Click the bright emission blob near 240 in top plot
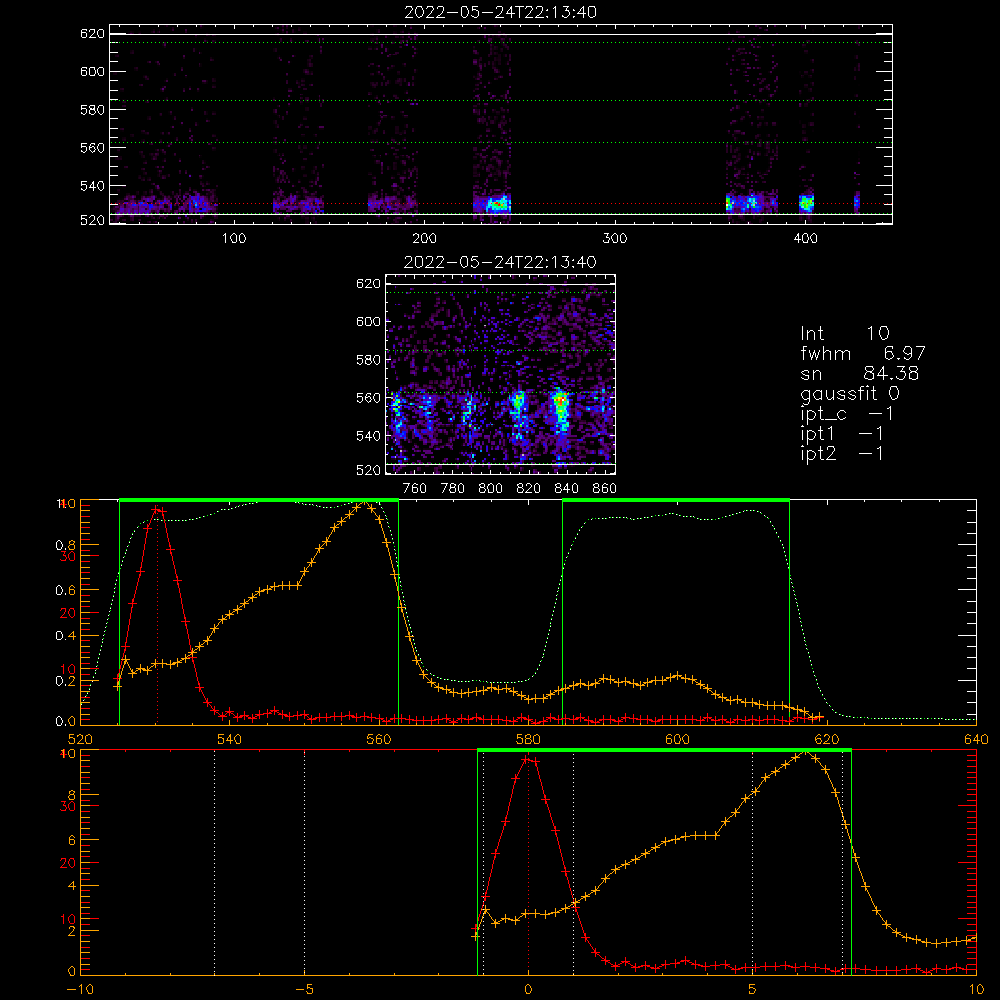 pos(498,204)
